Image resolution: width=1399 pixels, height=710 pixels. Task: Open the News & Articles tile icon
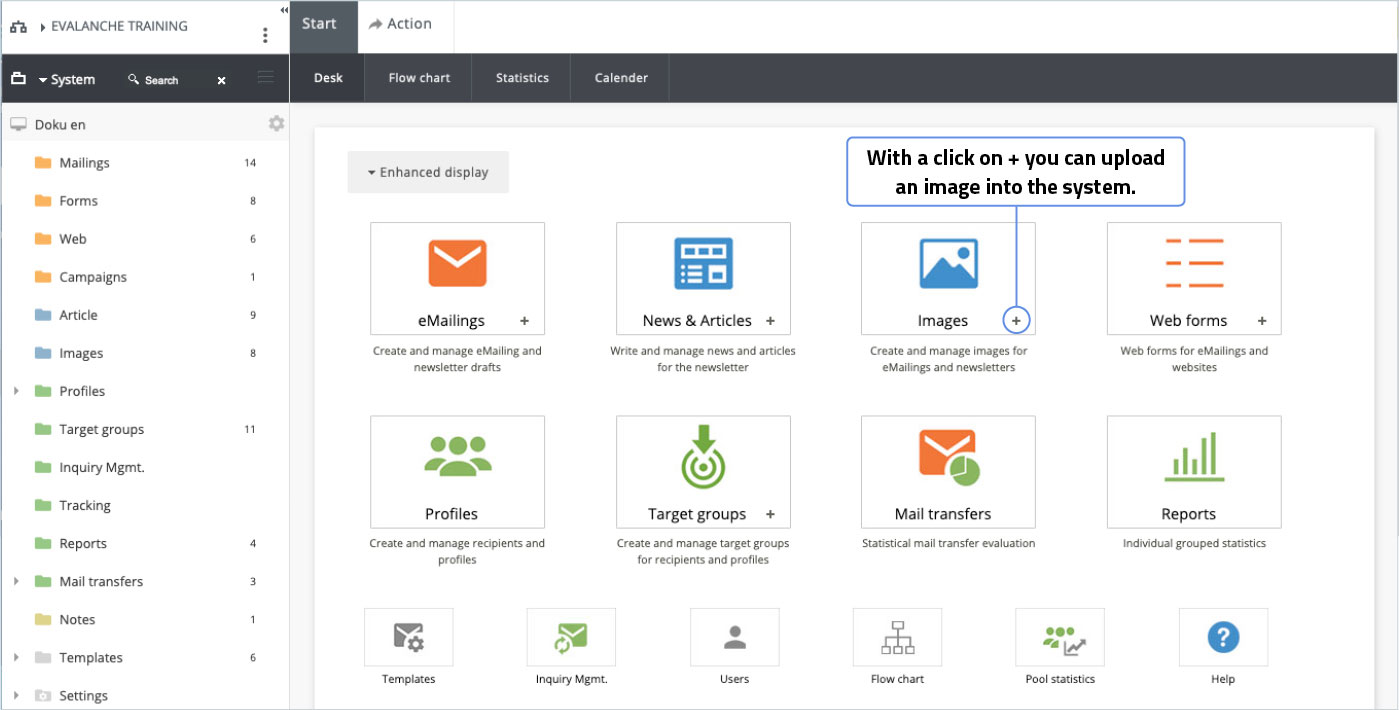tap(703, 264)
